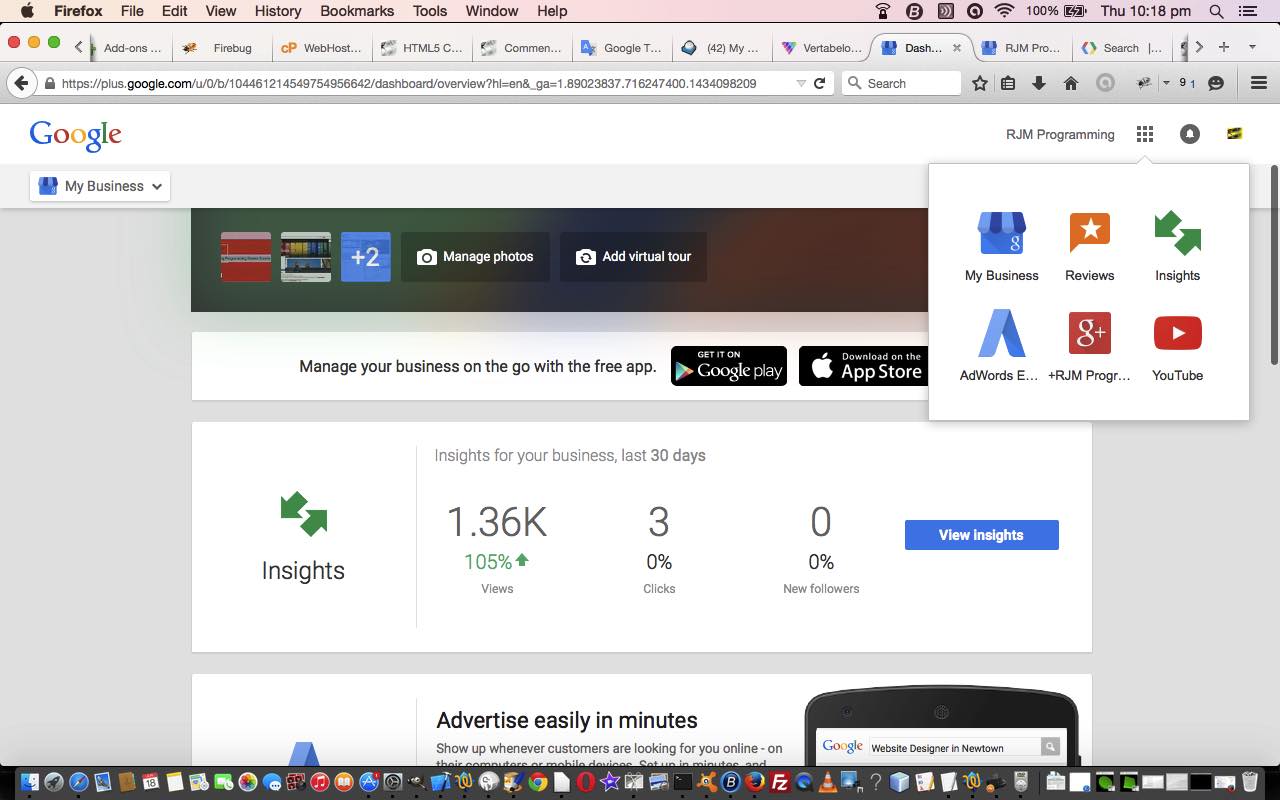The image size is (1280, 800).
Task: Open the account profile avatar
Action: 1234,134
